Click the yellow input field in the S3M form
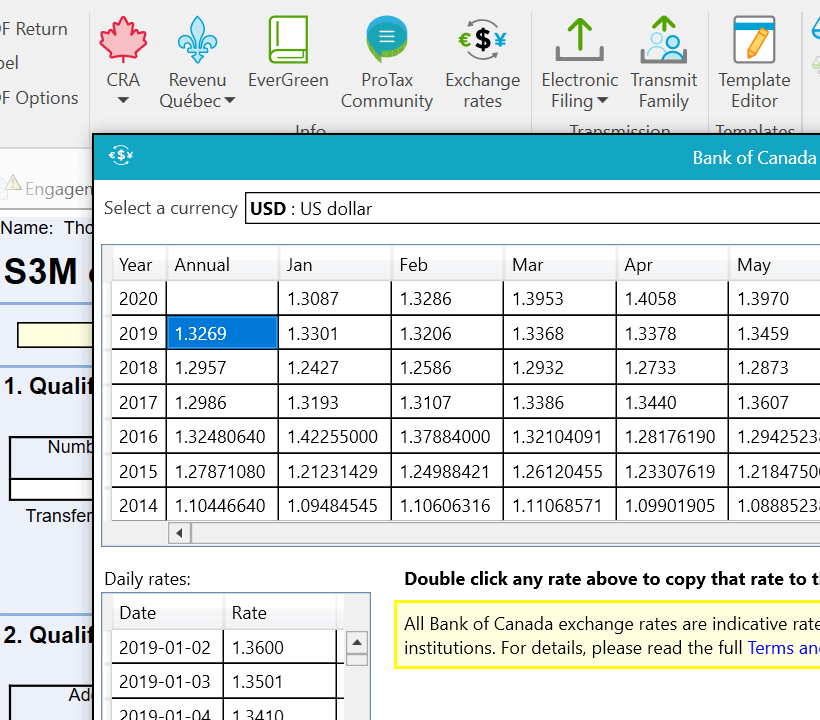 pos(55,335)
